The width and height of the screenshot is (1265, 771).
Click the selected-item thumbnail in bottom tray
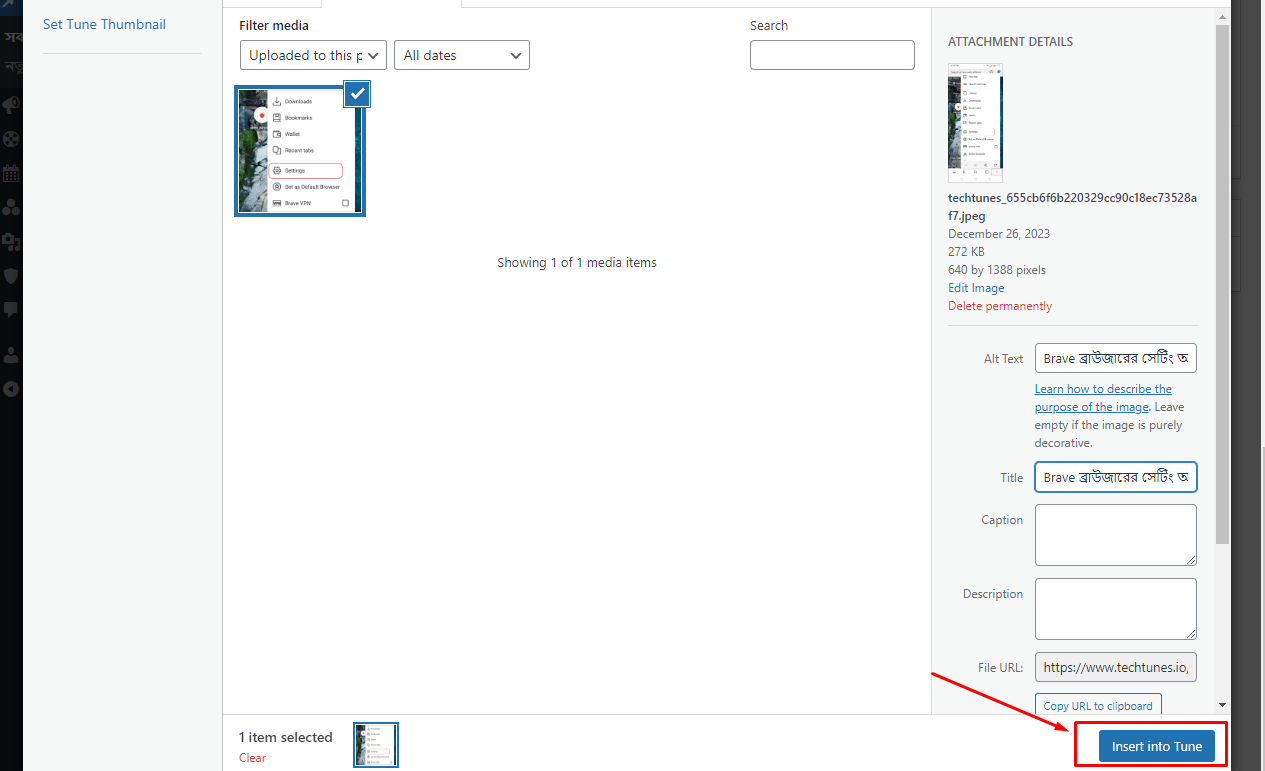376,745
